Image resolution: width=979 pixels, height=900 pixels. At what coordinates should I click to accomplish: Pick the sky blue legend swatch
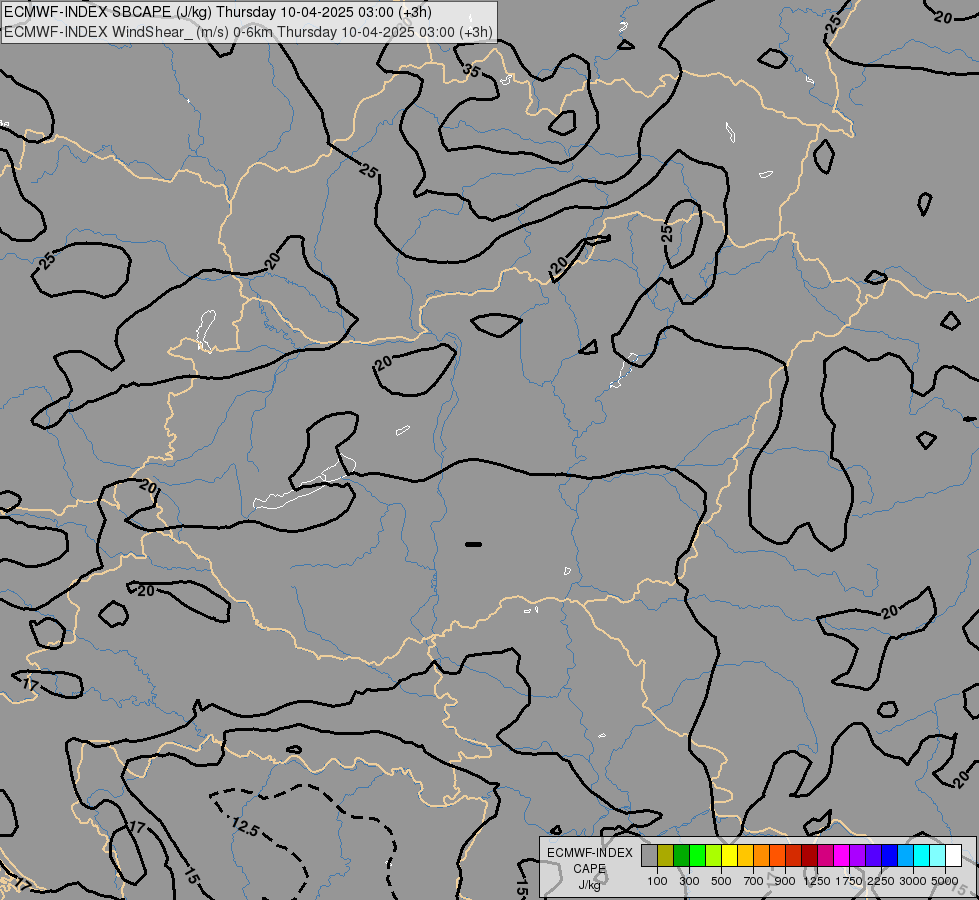[906, 856]
